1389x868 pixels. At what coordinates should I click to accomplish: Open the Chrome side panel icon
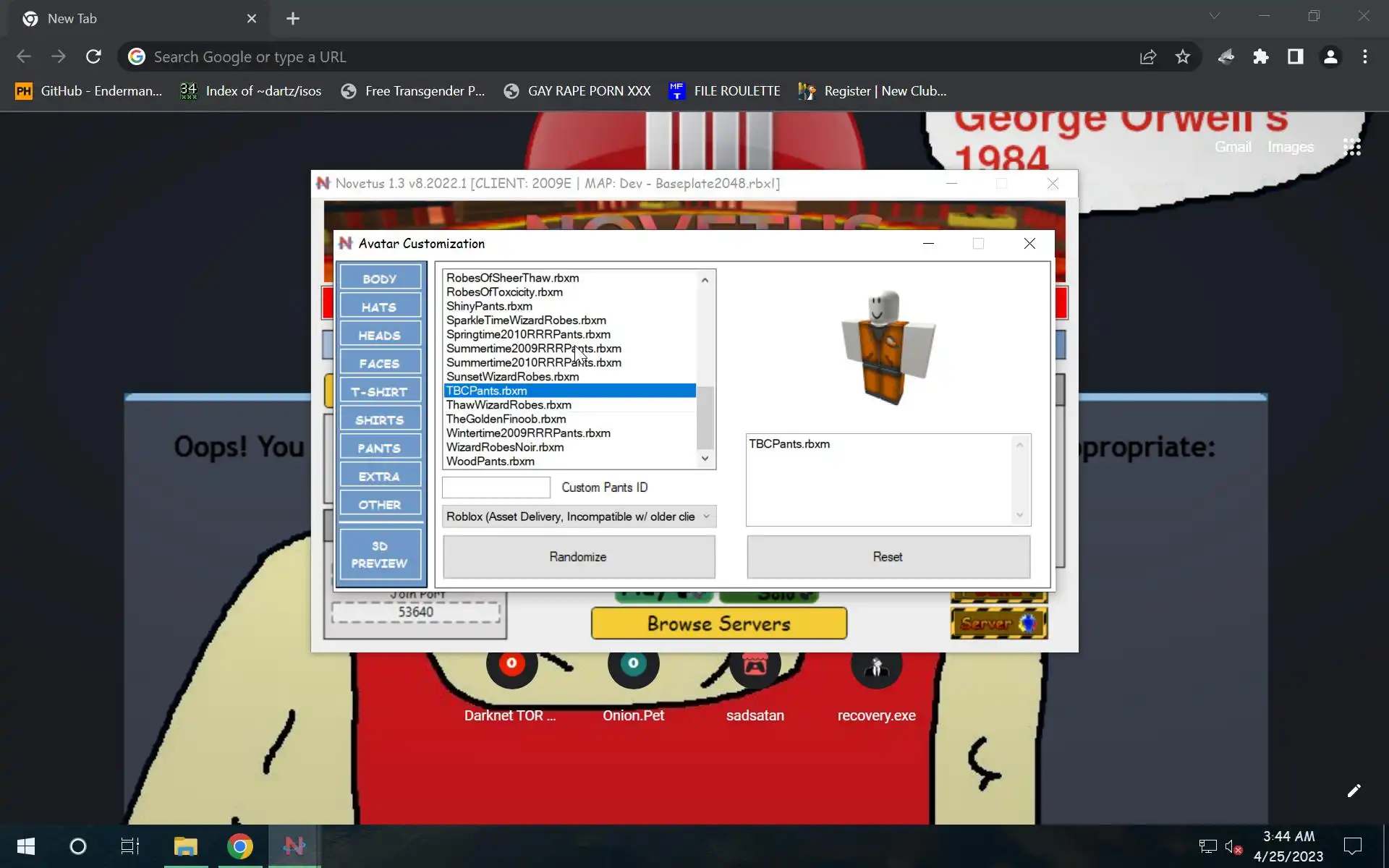(x=1295, y=56)
